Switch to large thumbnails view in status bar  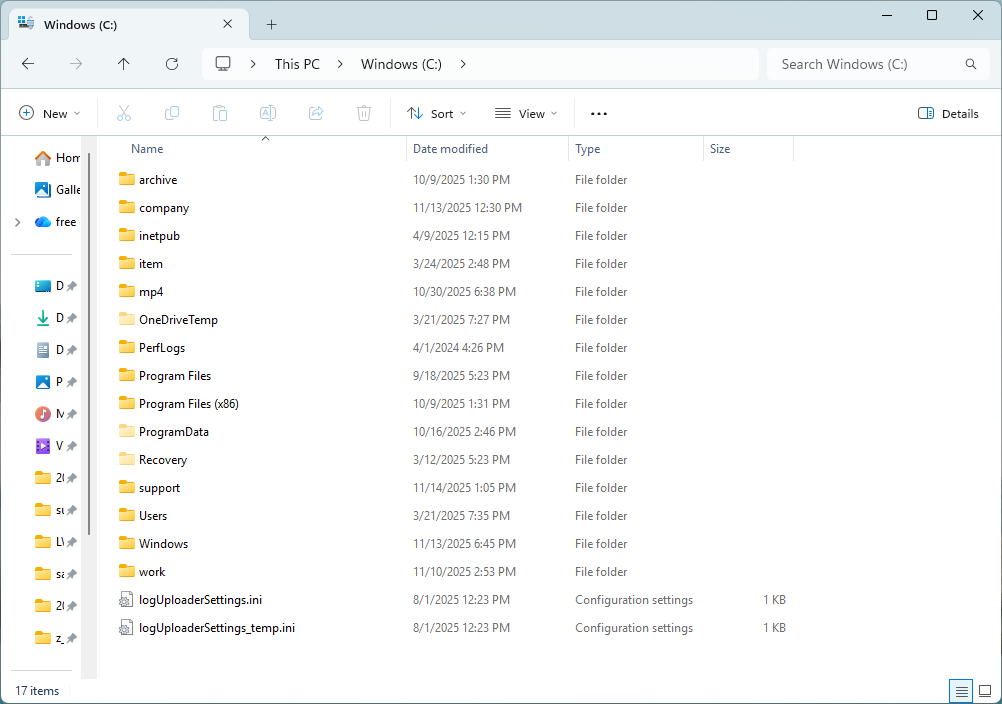(x=985, y=691)
